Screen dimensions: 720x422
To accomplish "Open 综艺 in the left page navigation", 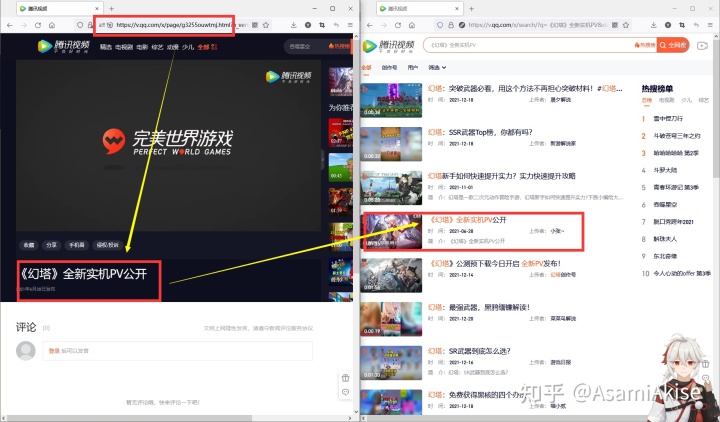I will [158, 47].
